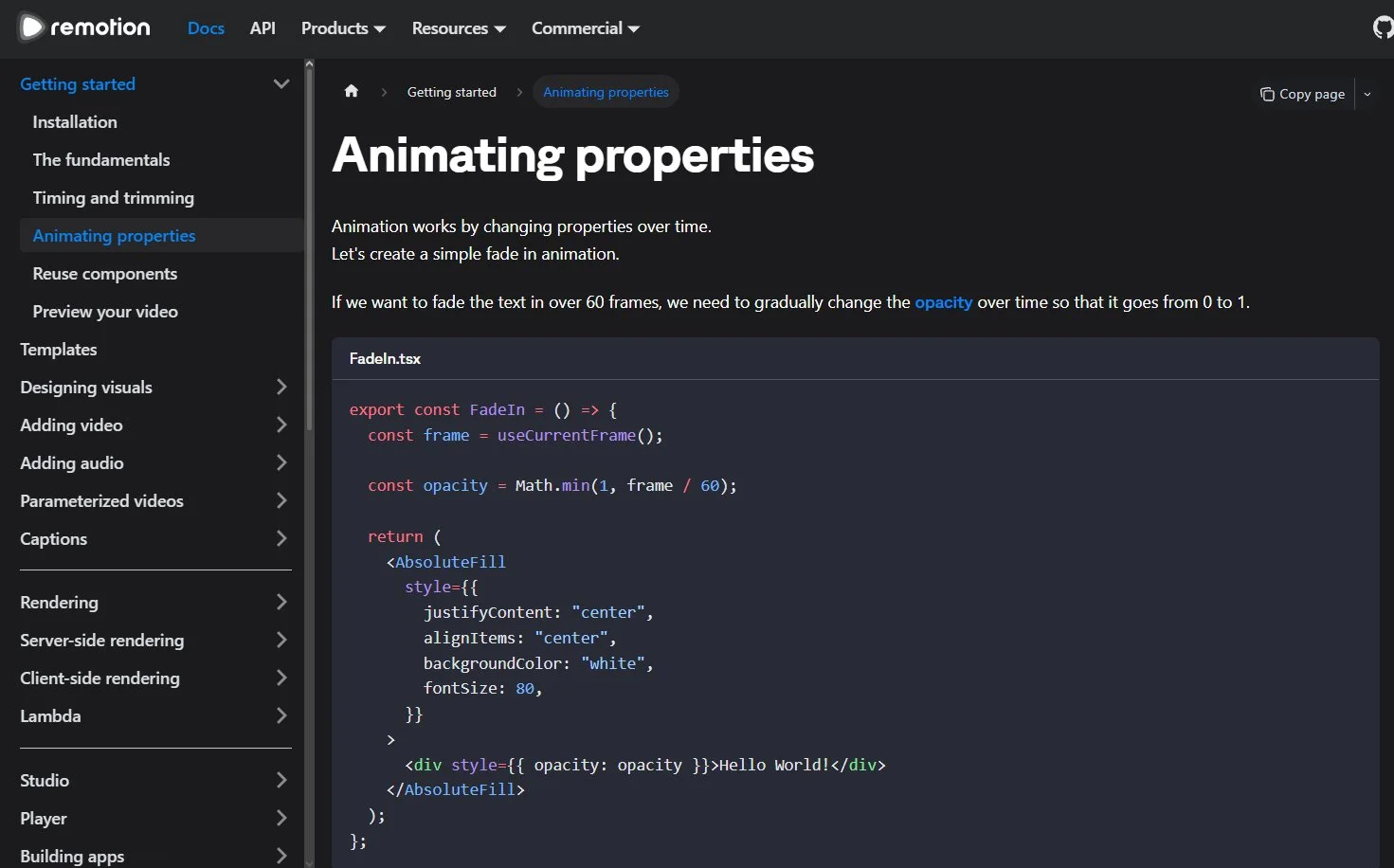1394x868 pixels.
Task: Expand the Adding audio chevron
Action: (x=281, y=462)
